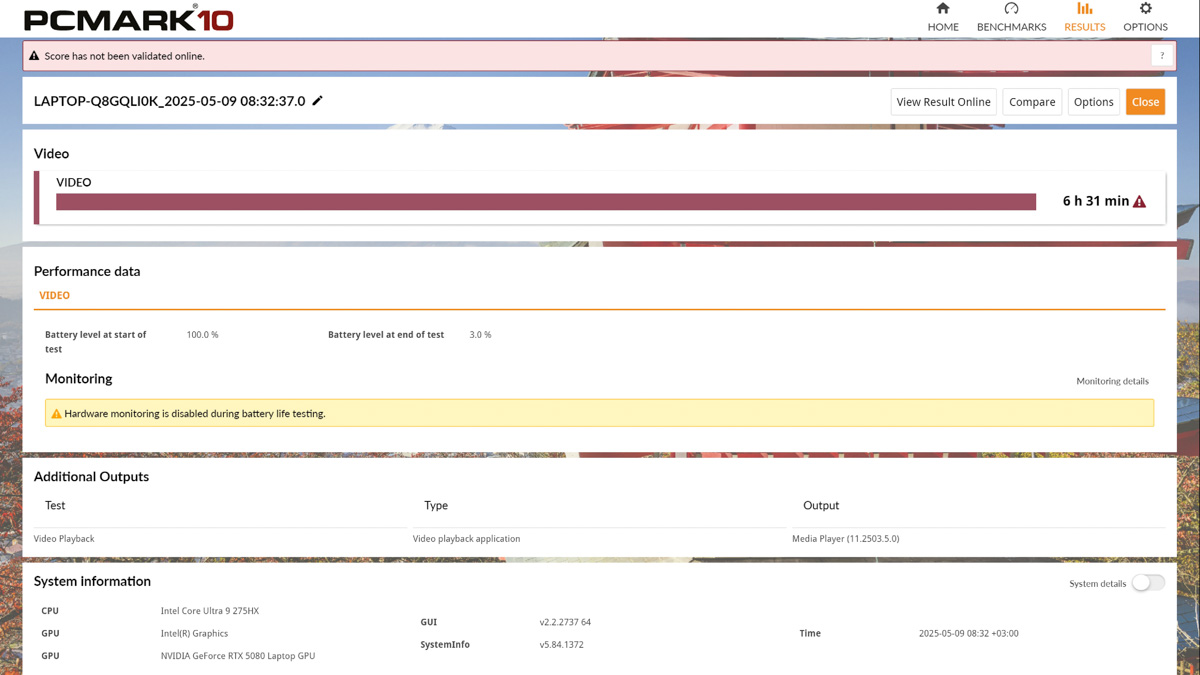Open Monitoring details

(1112, 381)
